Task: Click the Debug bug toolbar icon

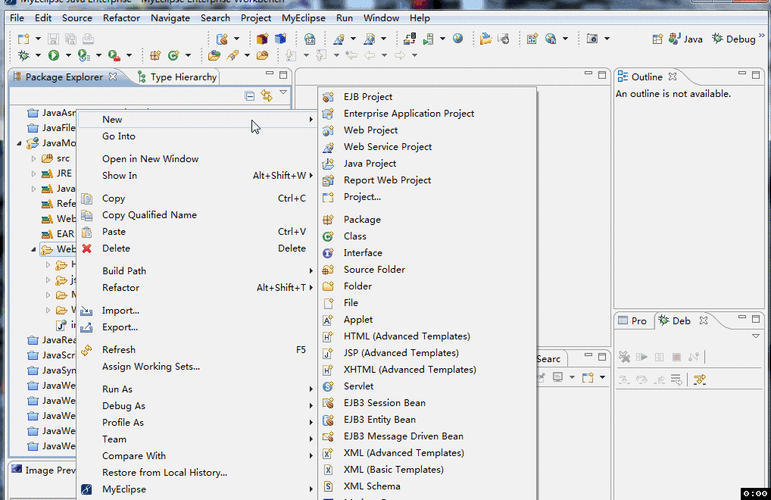Action: pos(23,56)
